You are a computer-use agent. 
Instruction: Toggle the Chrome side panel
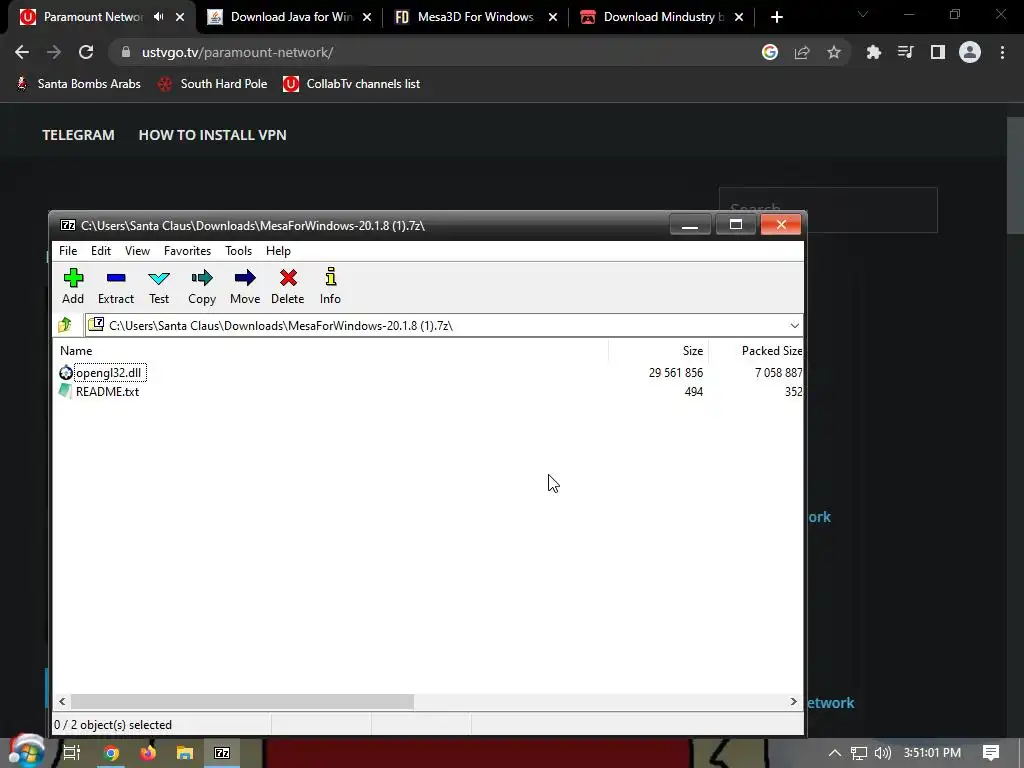point(938,52)
